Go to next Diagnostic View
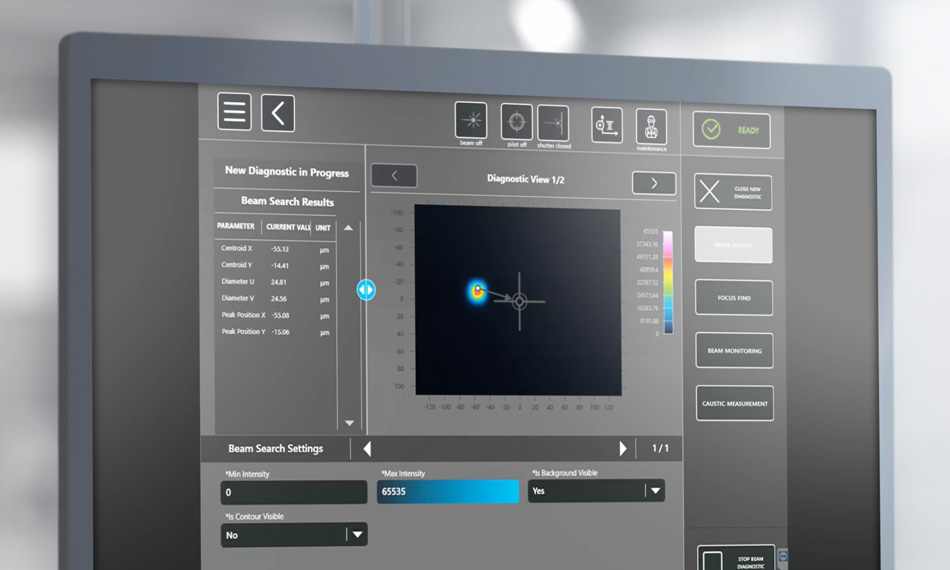This screenshot has height=570, width=950. click(x=654, y=183)
